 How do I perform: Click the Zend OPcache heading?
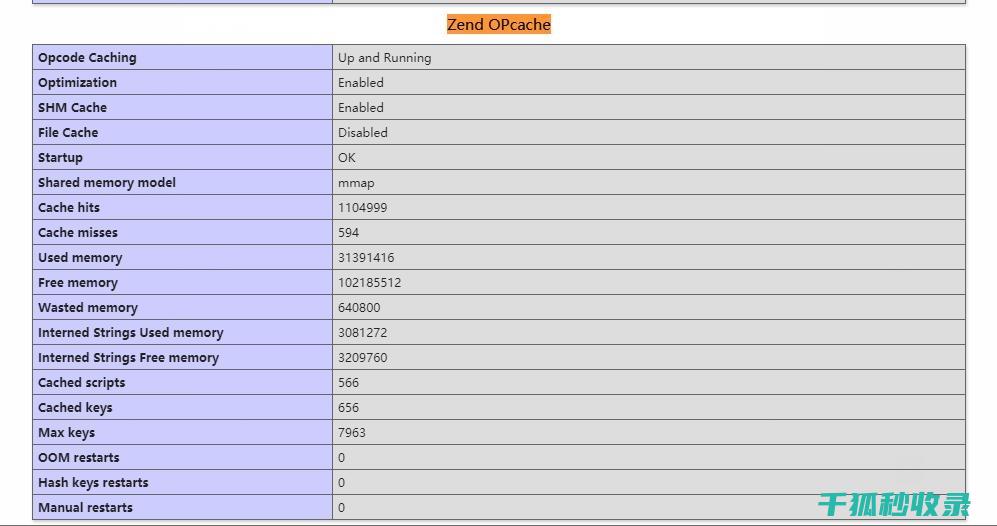(498, 24)
